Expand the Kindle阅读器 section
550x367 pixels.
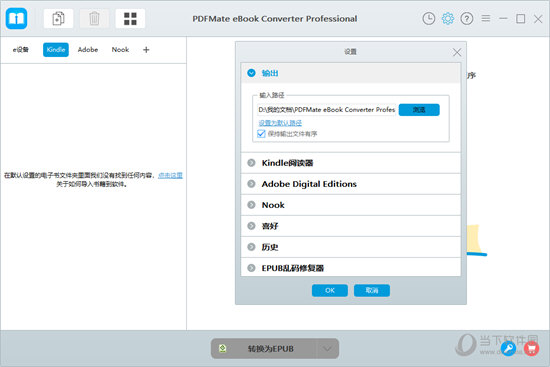pyautogui.click(x=350, y=163)
